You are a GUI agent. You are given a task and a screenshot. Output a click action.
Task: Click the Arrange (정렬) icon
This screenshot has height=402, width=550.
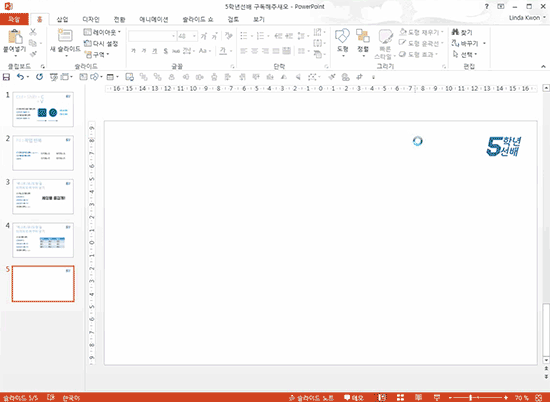363,42
